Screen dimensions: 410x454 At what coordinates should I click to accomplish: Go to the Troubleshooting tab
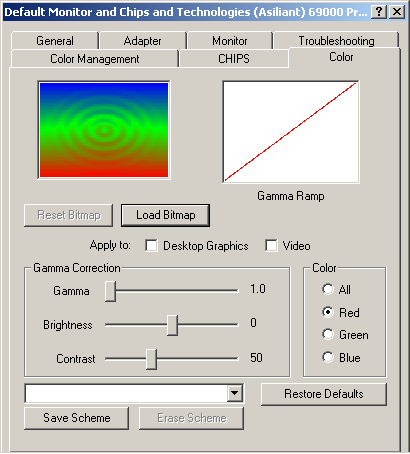click(336, 41)
